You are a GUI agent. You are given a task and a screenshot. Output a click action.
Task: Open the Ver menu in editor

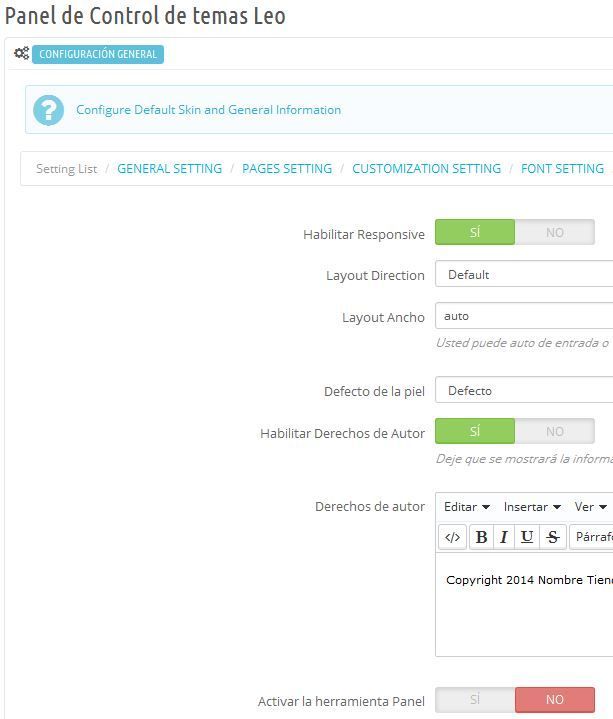click(x=591, y=507)
